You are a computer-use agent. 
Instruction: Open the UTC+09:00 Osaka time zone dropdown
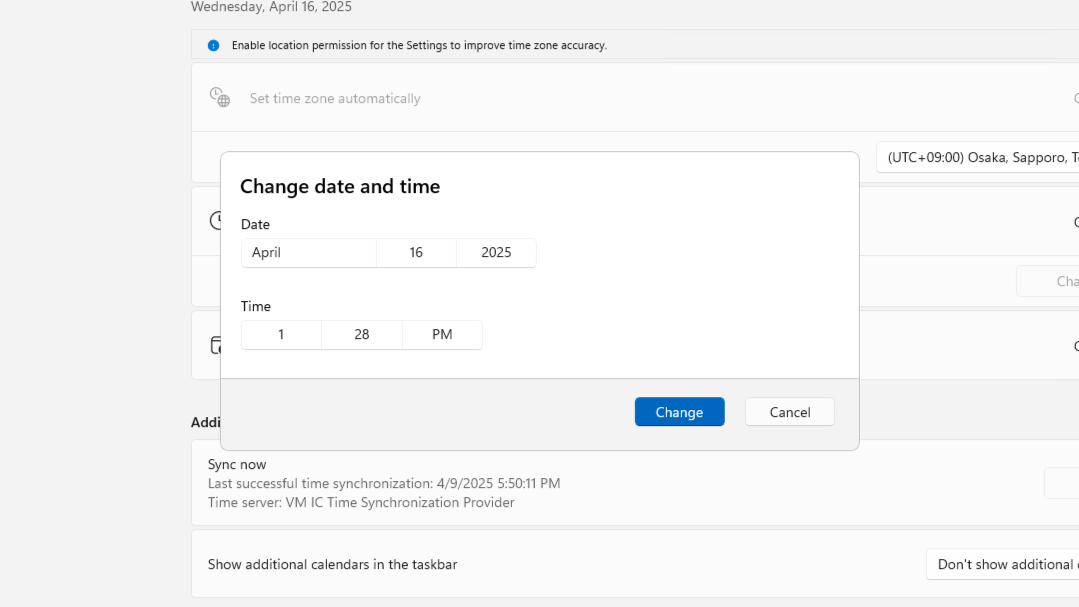tap(978, 158)
